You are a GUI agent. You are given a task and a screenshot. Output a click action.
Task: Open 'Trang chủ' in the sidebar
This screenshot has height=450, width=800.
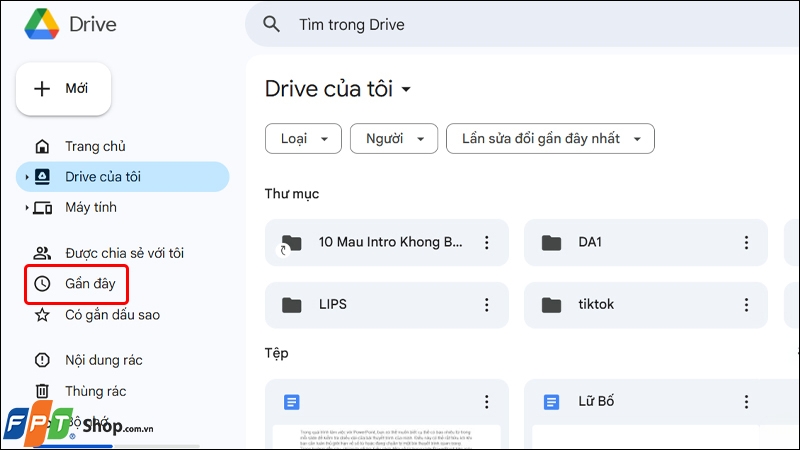122,146
